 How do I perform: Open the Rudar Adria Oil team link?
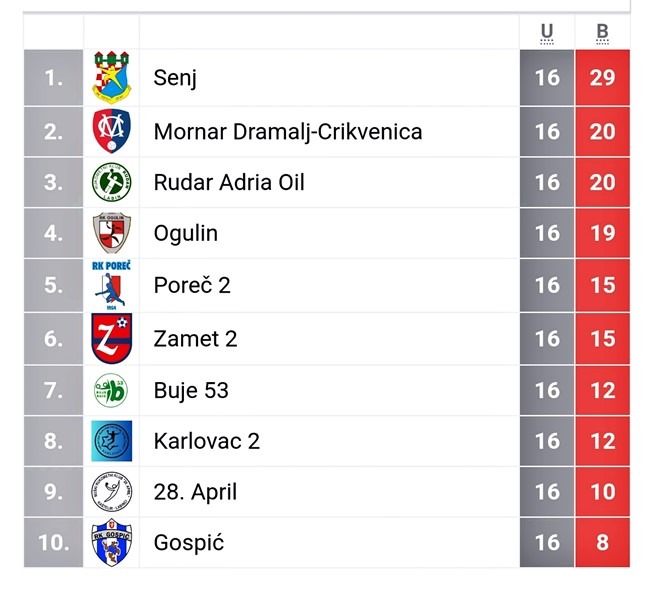pos(229,182)
